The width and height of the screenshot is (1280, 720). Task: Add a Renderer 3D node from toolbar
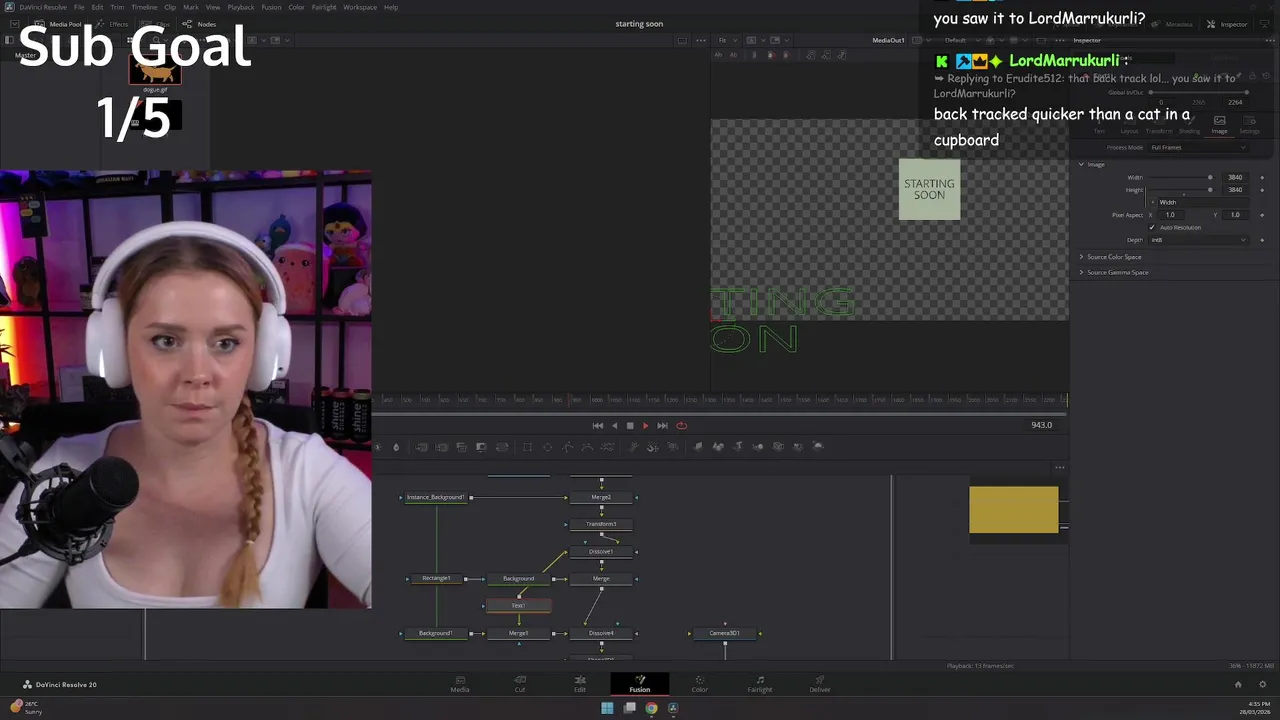coord(817,447)
